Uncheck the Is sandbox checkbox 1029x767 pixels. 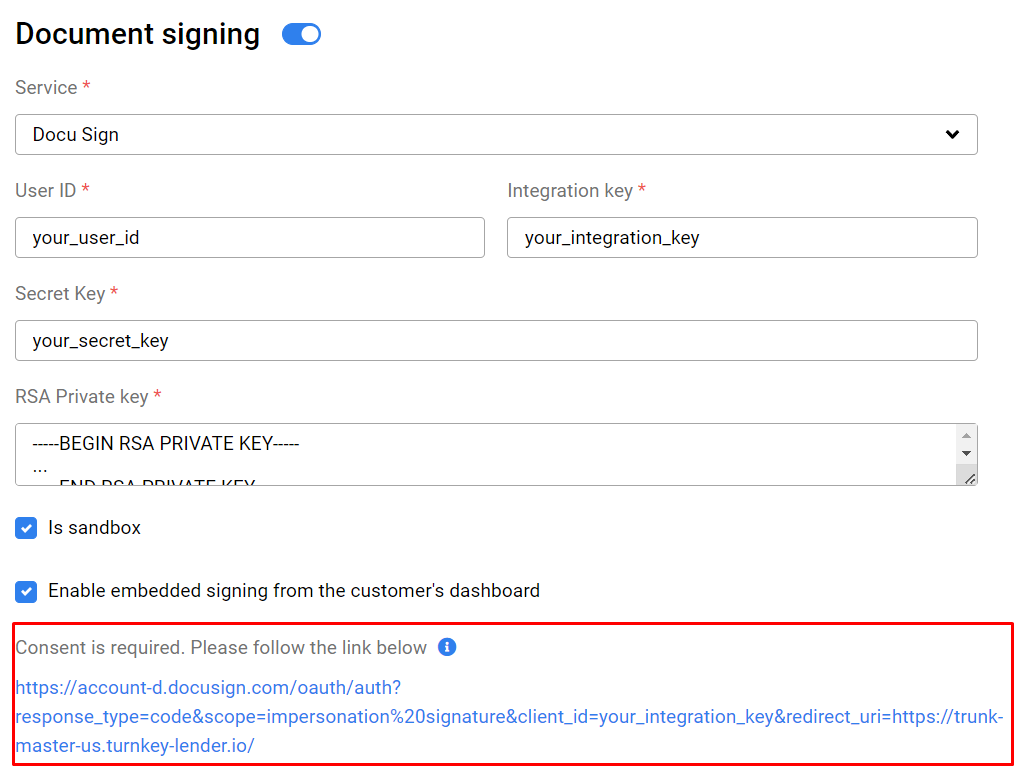click(x=26, y=528)
